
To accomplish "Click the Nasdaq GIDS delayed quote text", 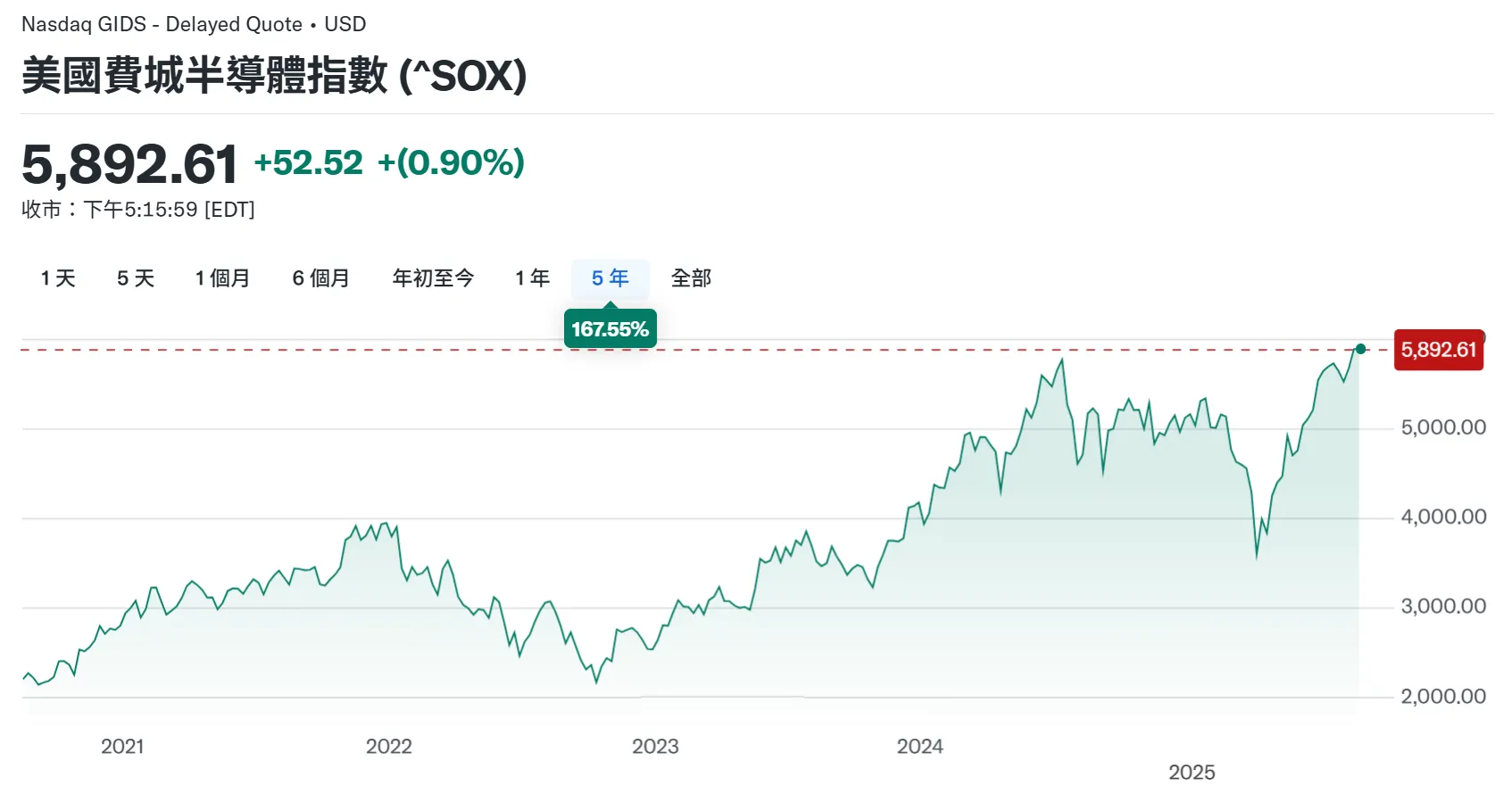I will click(x=194, y=24).
